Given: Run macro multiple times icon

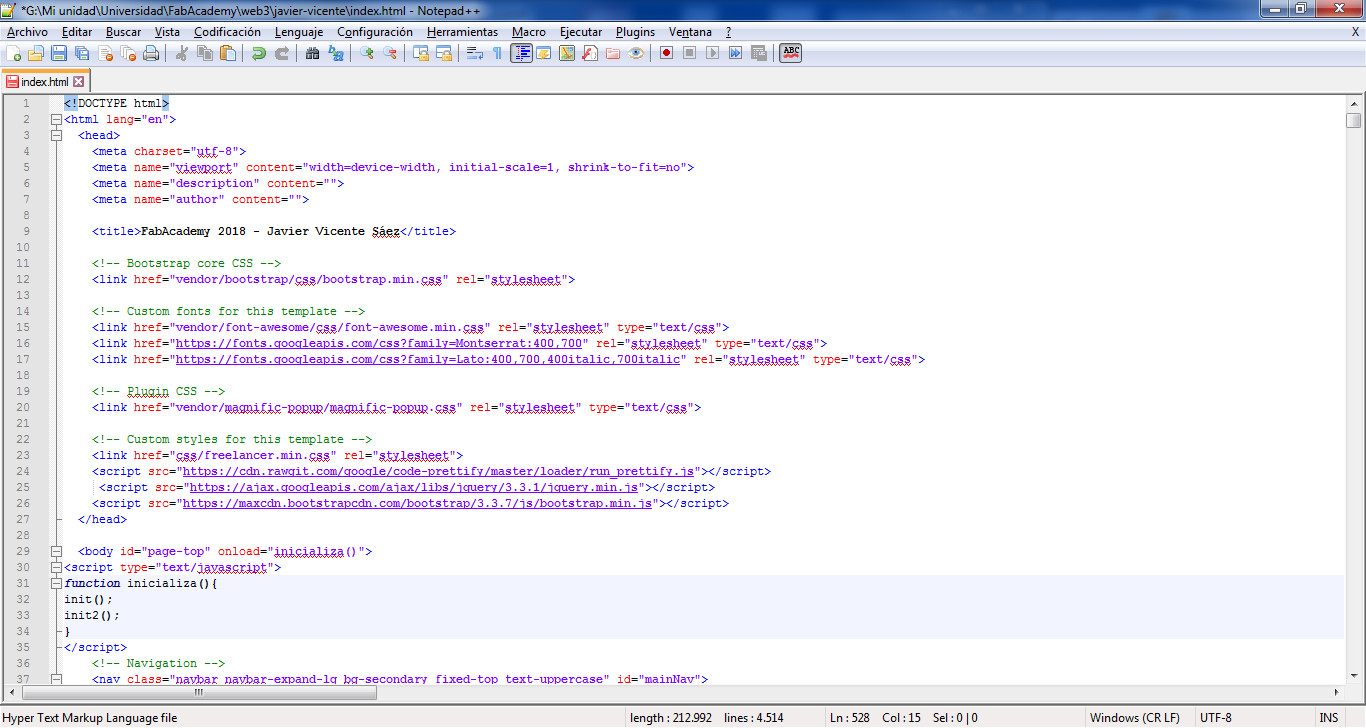Looking at the screenshot, I should 736,53.
